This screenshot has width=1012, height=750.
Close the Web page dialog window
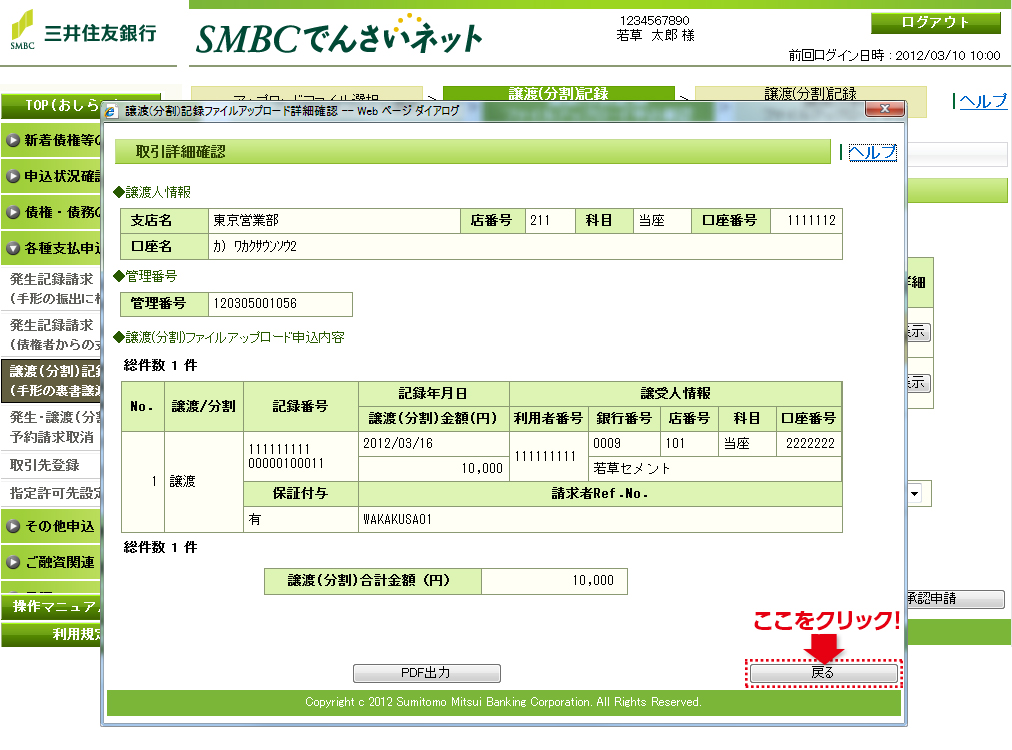point(884,108)
